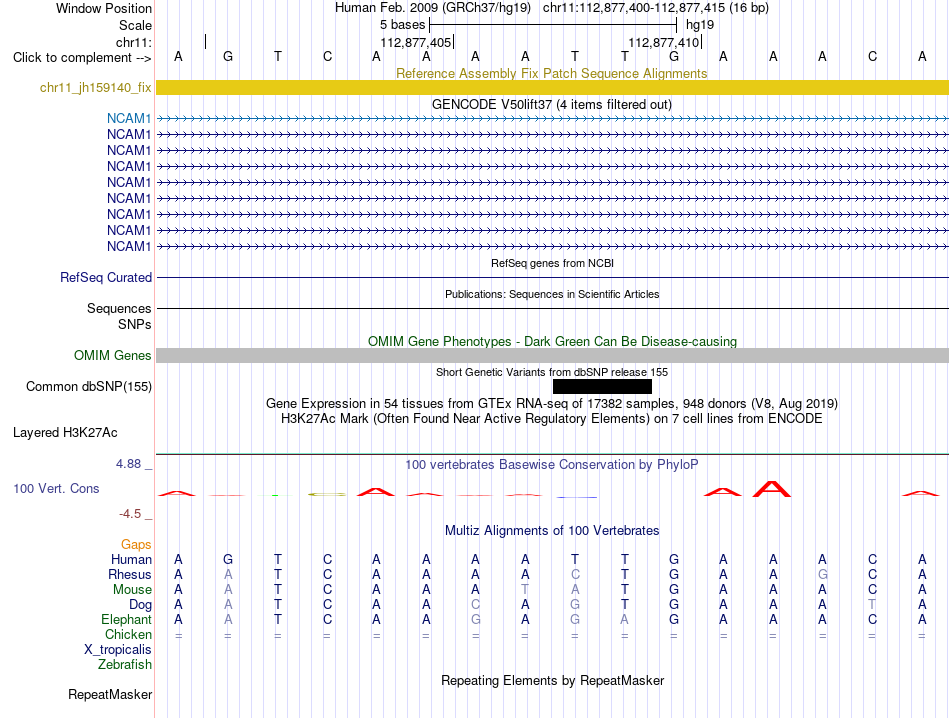The width and height of the screenshot is (950, 718).
Task: Select the Rhesus species row label
Action: pyautogui.click(x=130, y=574)
